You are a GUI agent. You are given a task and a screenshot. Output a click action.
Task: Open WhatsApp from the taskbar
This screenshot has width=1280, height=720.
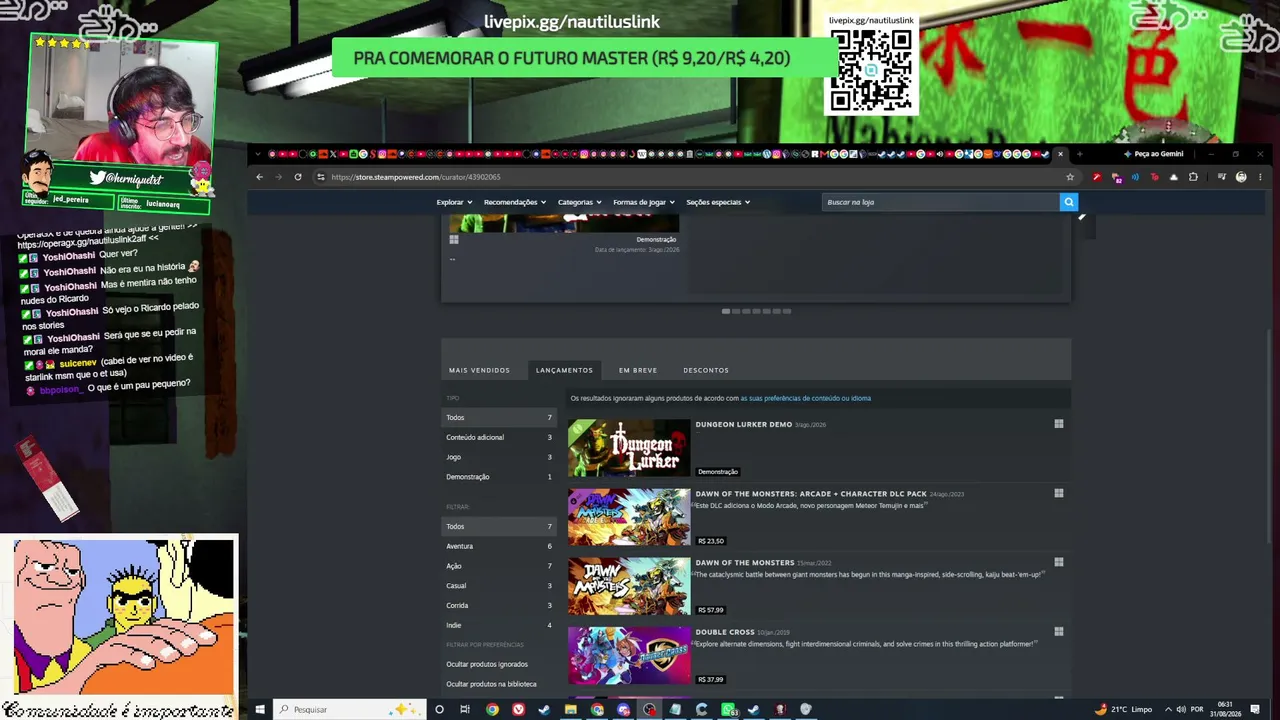[728, 709]
